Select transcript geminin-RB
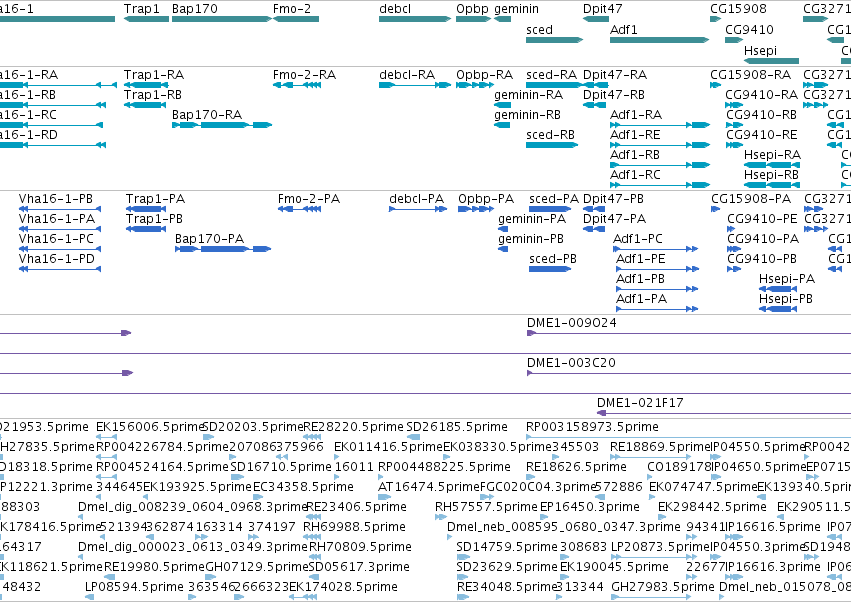The image size is (851, 602). click(502, 125)
